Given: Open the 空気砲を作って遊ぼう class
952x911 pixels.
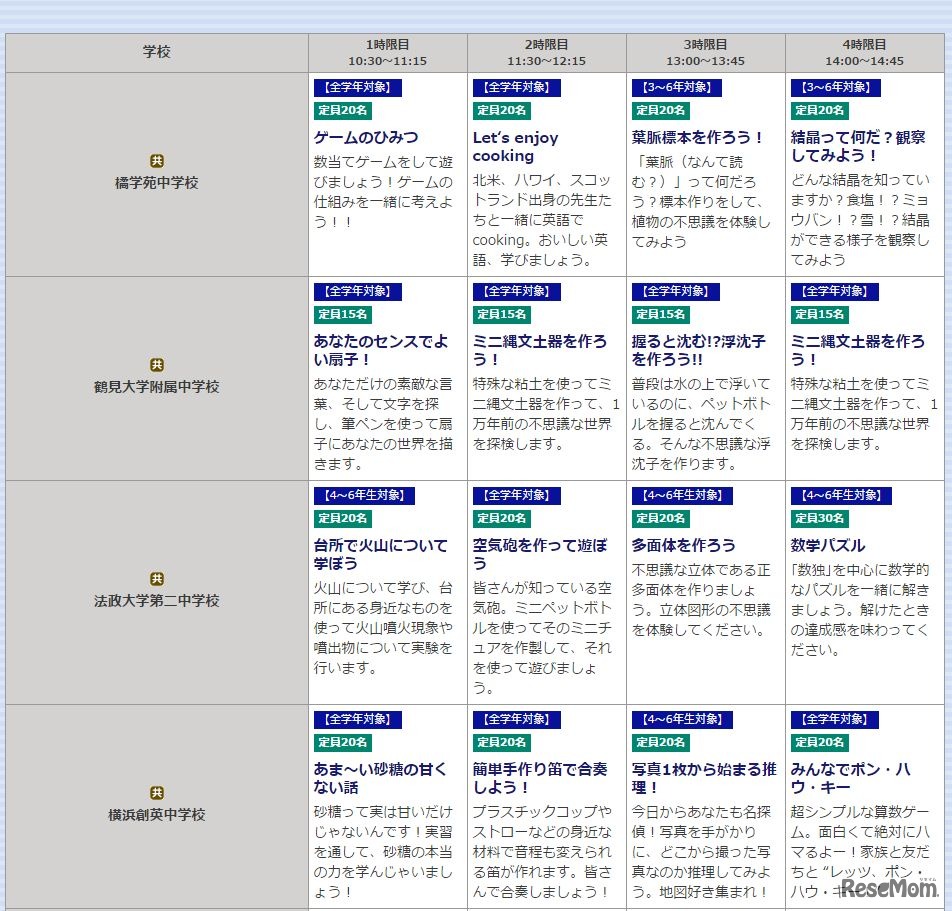Looking at the screenshot, I should tap(540, 555).
